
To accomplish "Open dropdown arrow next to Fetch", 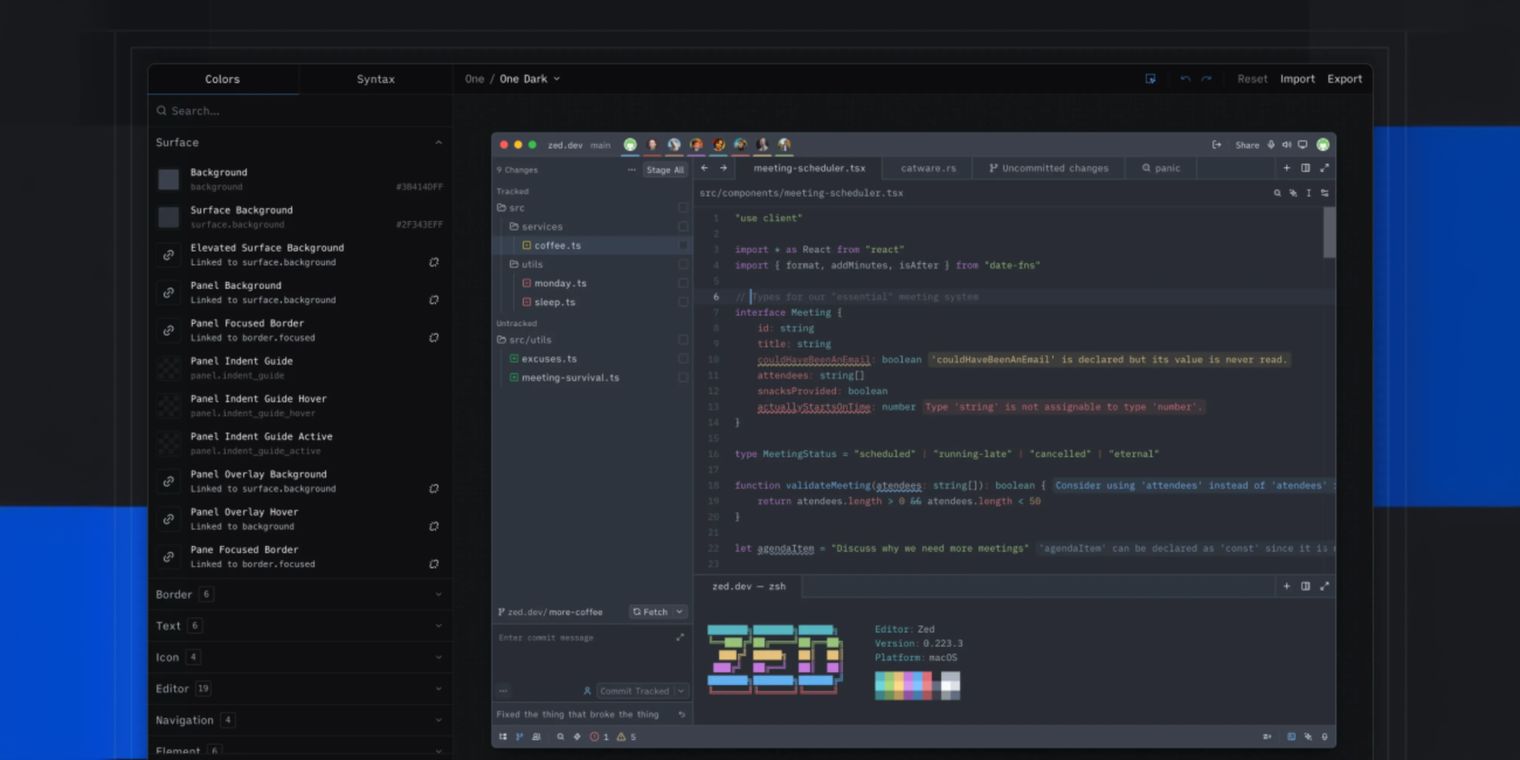I will coord(679,612).
